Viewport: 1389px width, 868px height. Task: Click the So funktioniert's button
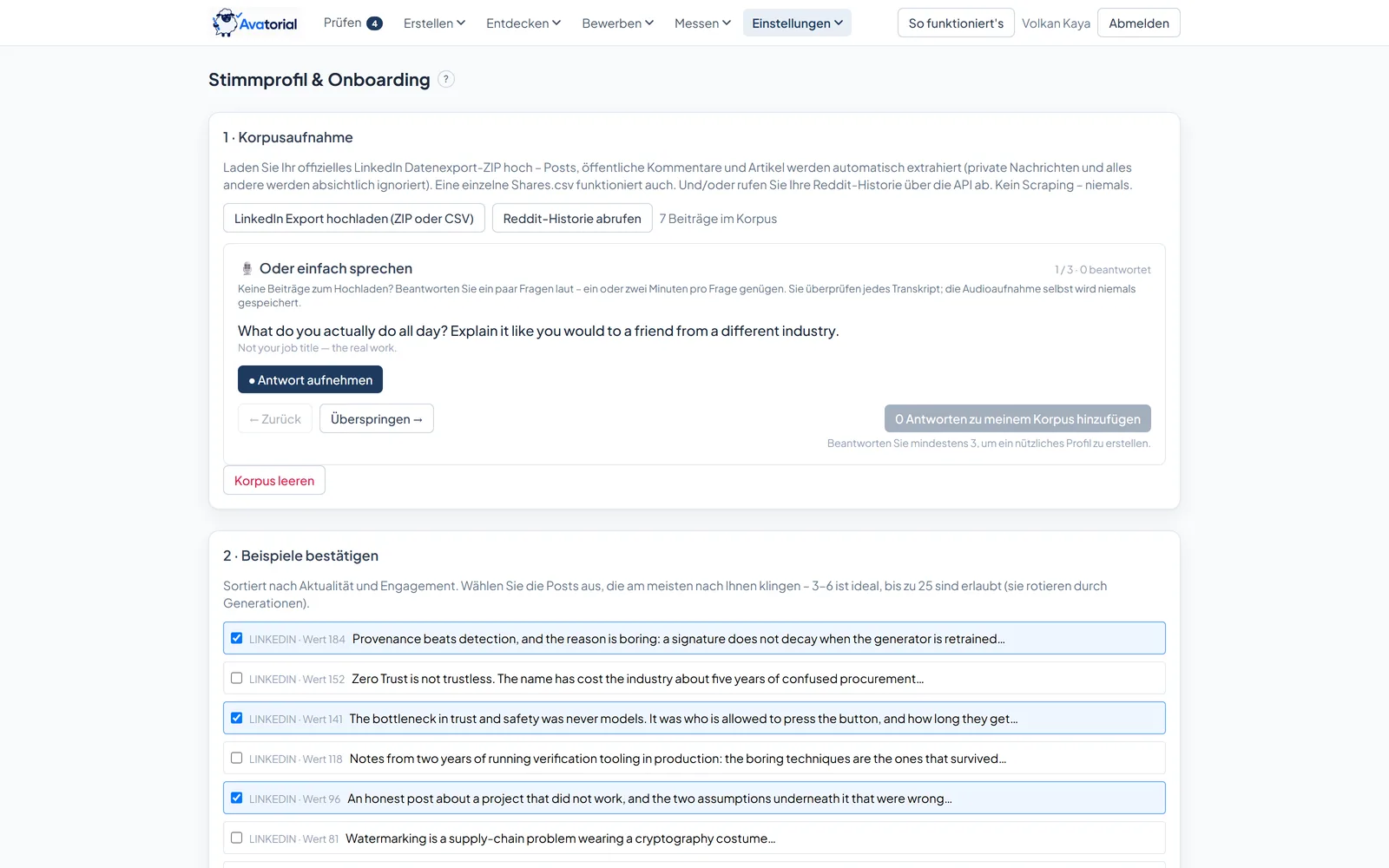coord(956,23)
